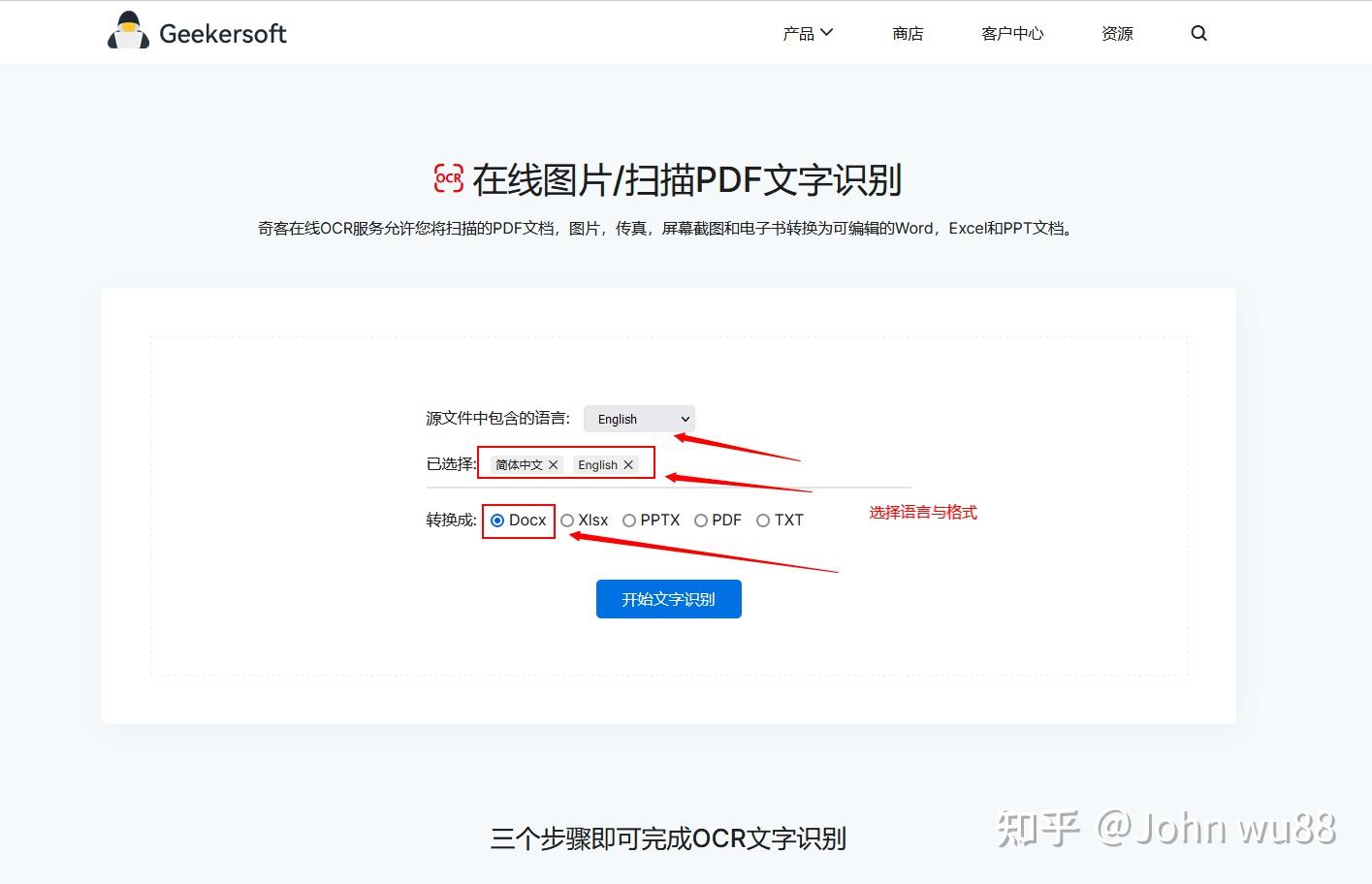Remove the 简体中文 language tag
The height and width of the screenshot is (884, 1372).
(553, 465)
